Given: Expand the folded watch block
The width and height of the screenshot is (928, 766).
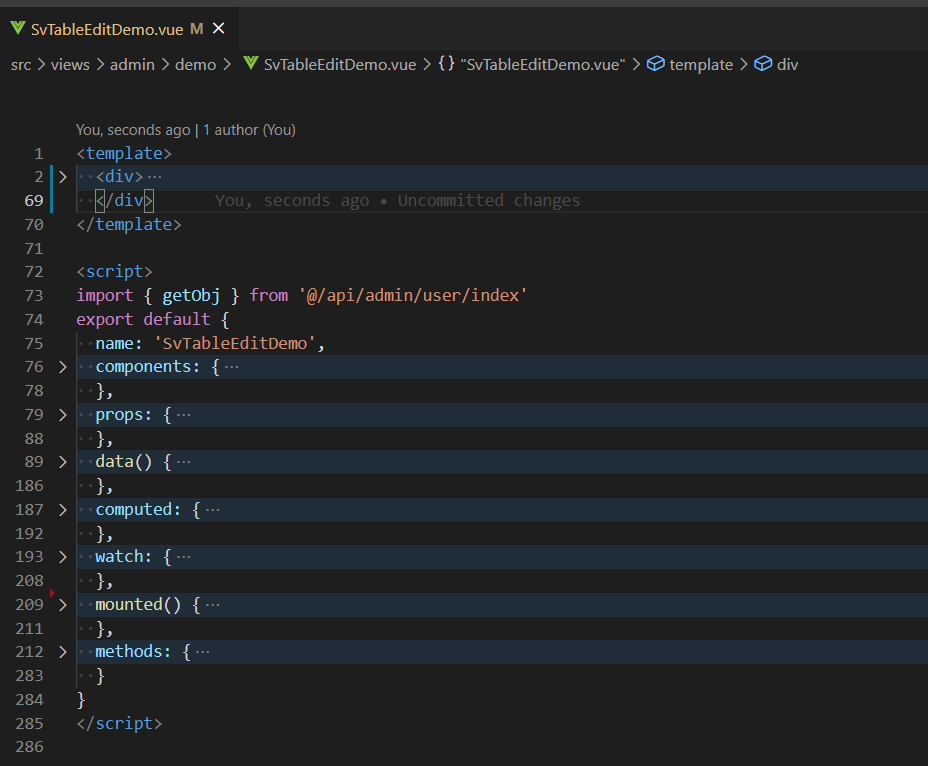Looking at the screenshot, I should pyautogui.click(x=63, y=556).
